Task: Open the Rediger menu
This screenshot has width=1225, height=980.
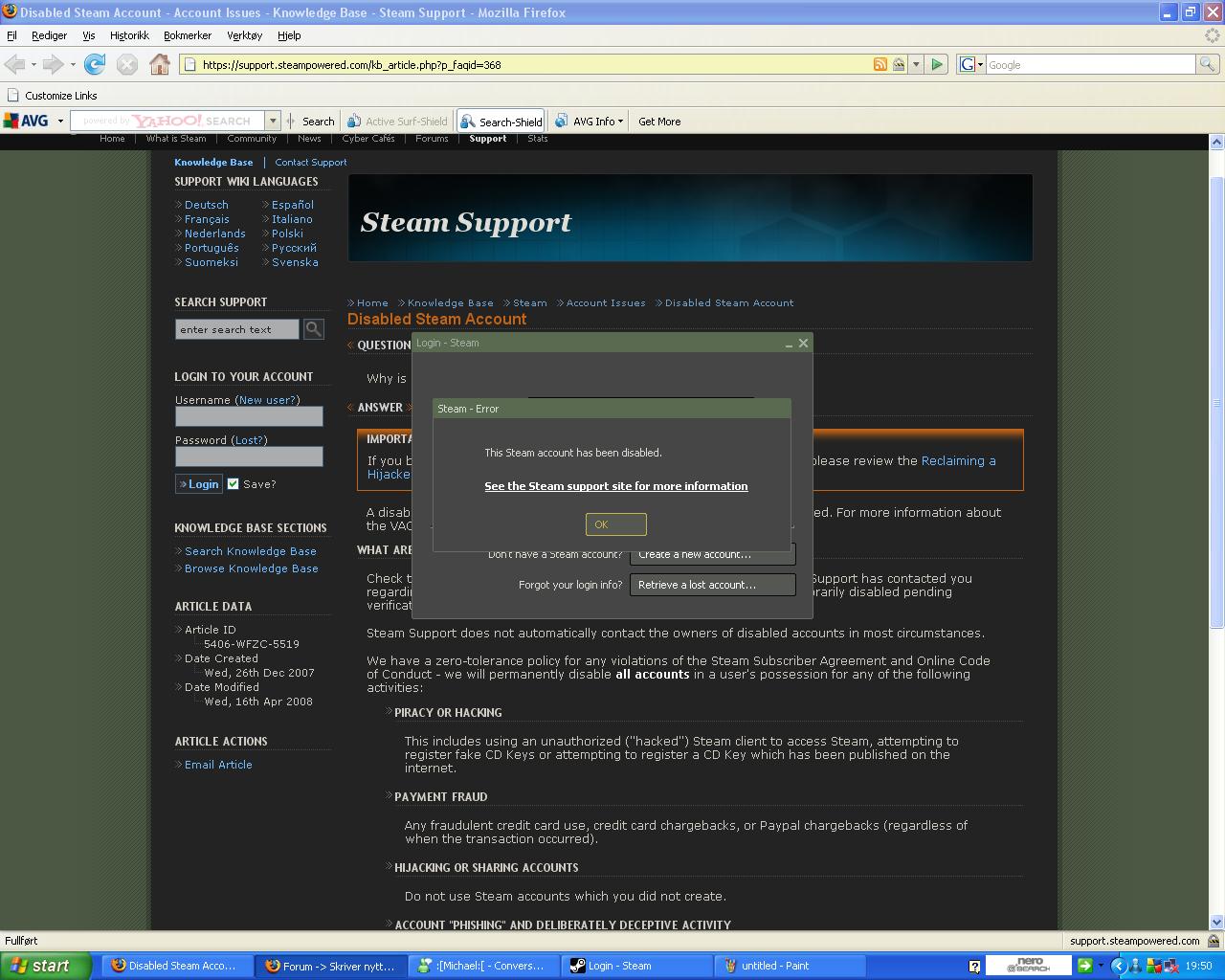Action: tap(49, 35)
